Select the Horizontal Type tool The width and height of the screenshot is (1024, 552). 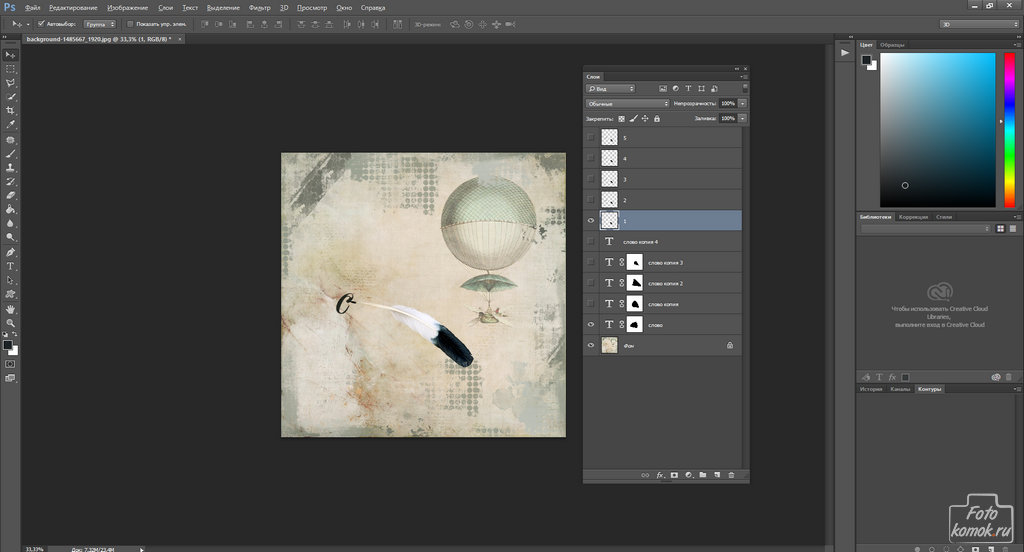pyautogui.click(x=10, y=267)
